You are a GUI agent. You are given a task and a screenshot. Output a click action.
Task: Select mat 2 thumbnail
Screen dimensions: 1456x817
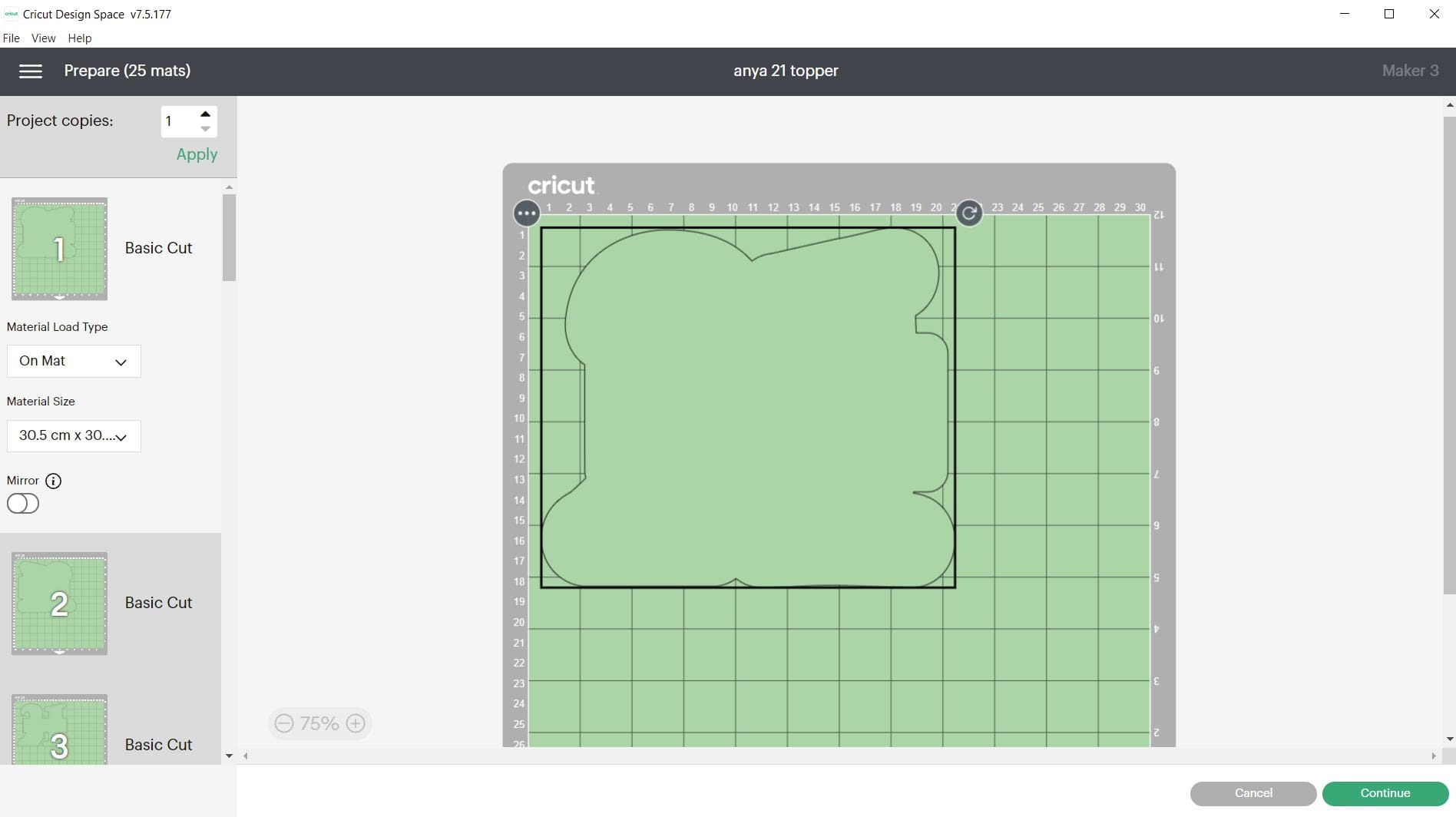pyautogui.click(x=59, y=604)
